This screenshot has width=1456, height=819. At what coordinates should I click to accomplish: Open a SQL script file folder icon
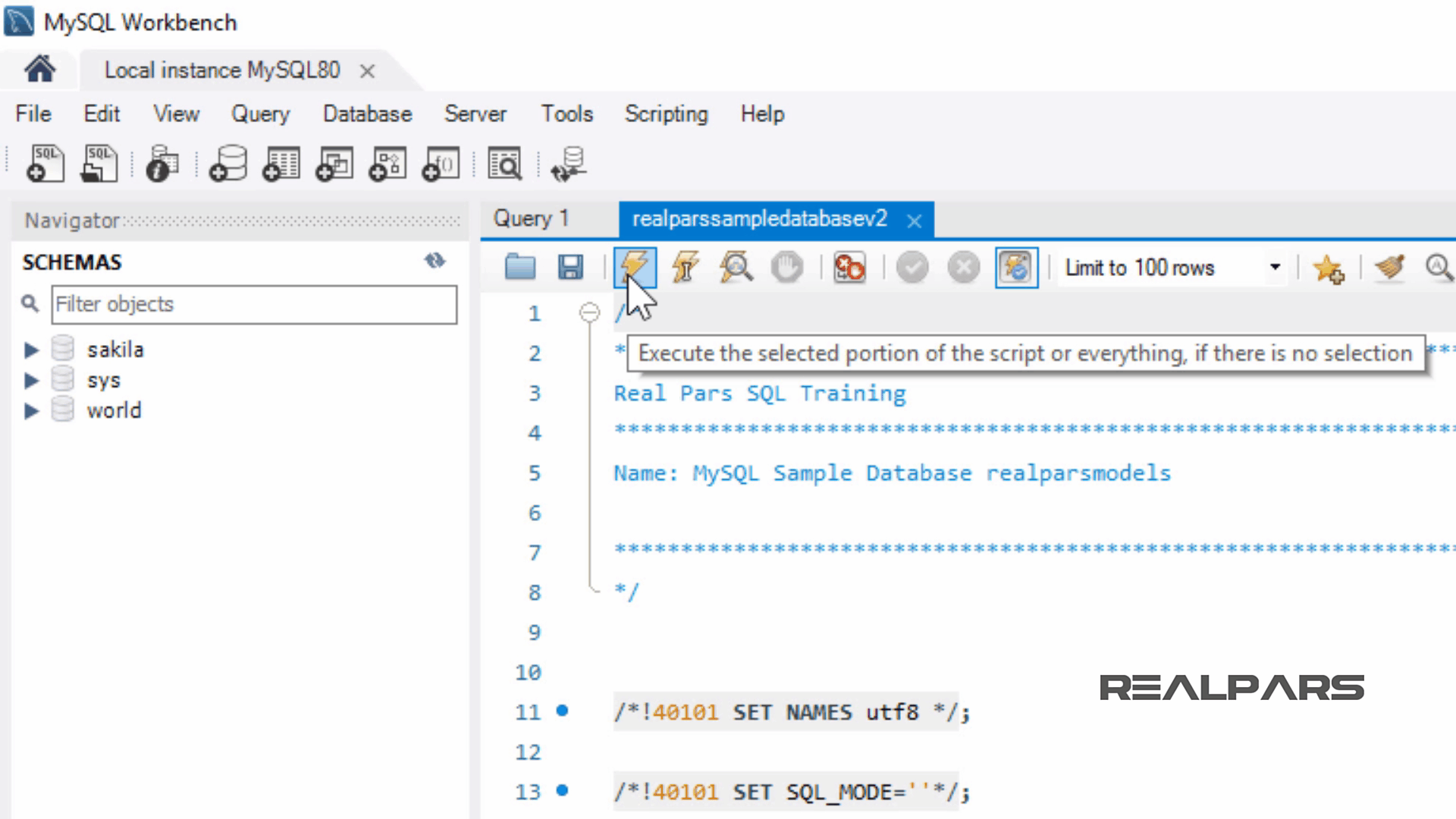pyautogui.click(x=520, y=267)
